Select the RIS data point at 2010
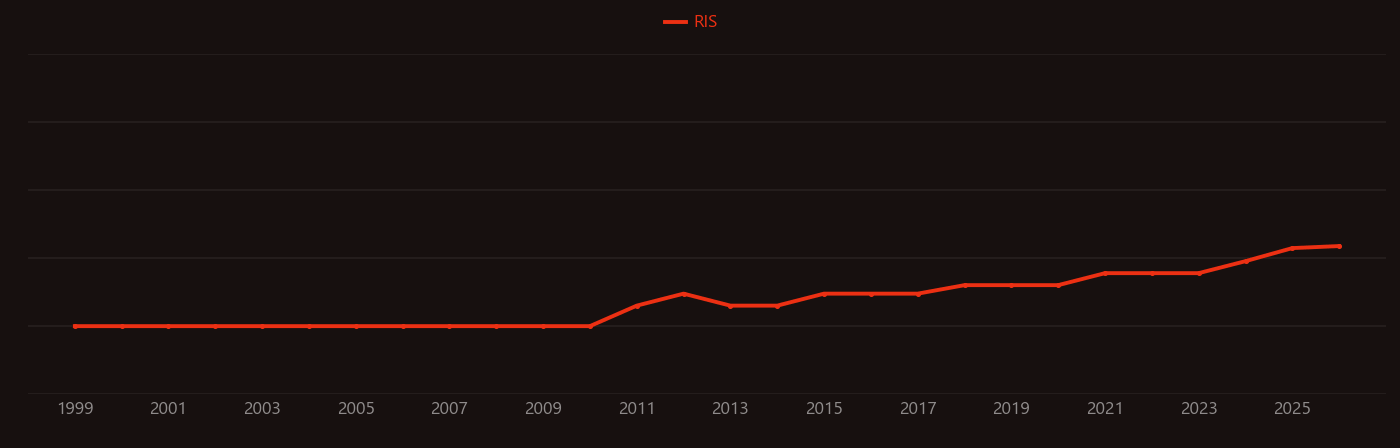 (x=590, y=326)
